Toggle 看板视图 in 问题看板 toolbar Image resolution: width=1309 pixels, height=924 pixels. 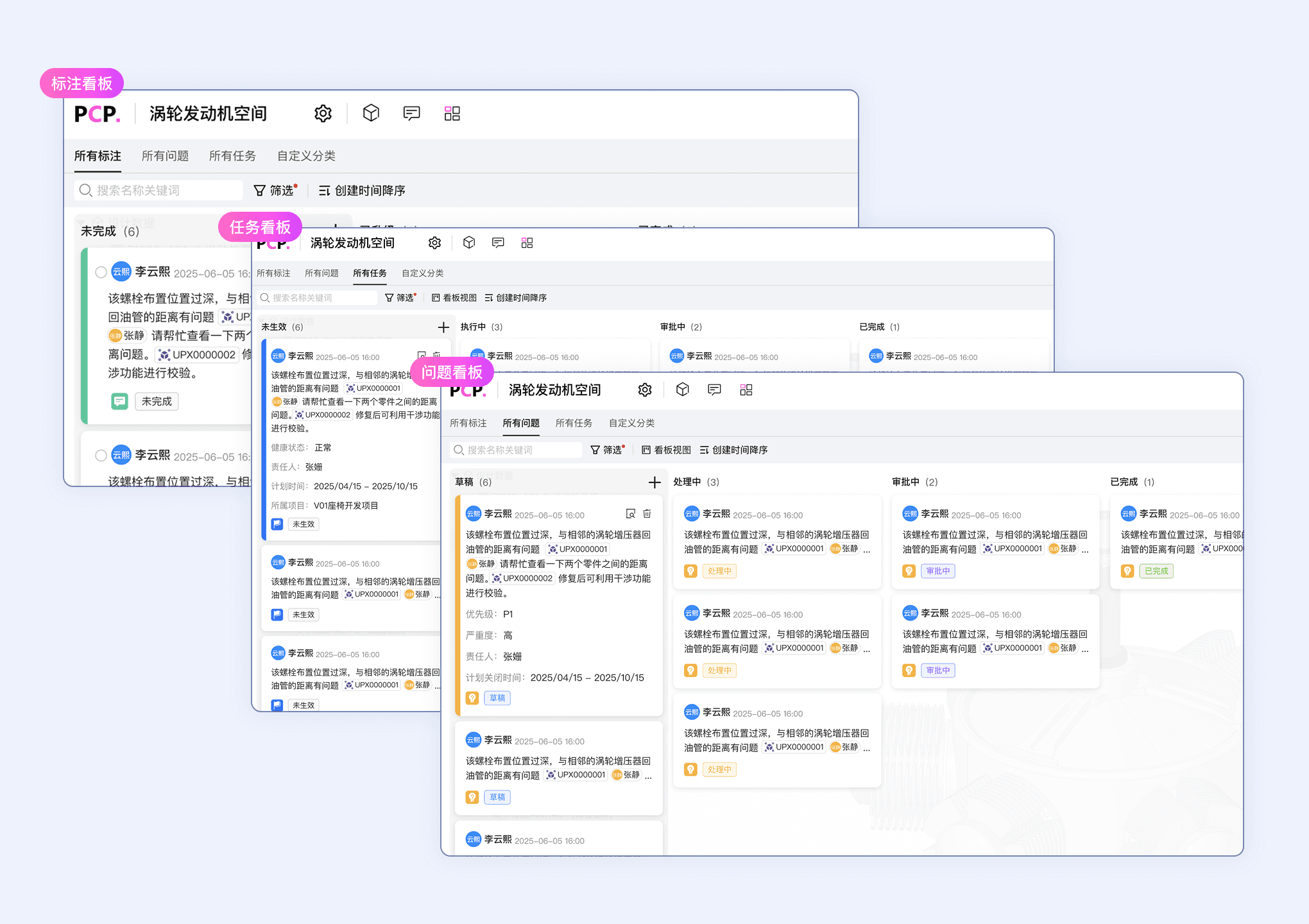click(666, 450)
